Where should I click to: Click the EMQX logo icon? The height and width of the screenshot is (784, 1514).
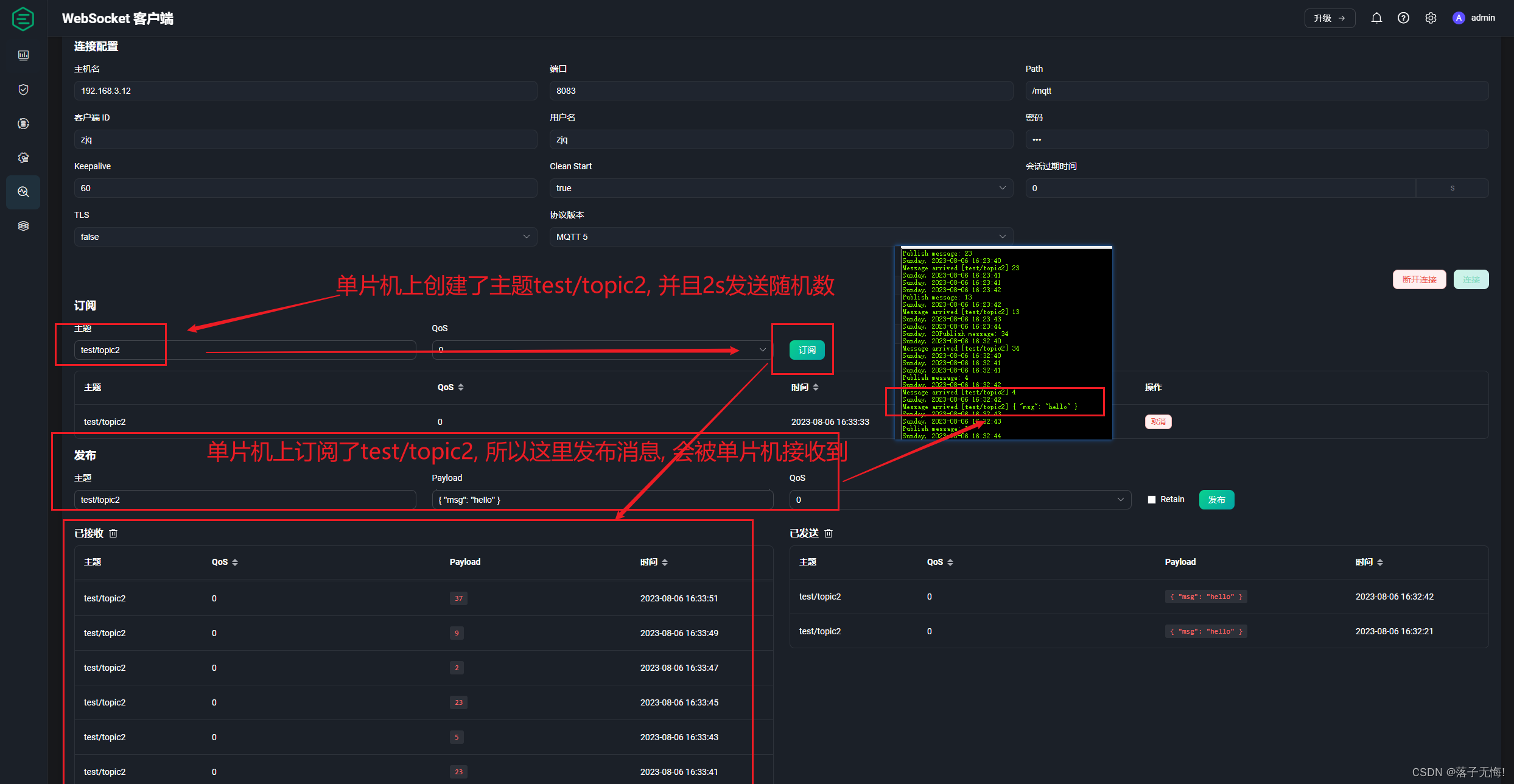tap(23, 19)
